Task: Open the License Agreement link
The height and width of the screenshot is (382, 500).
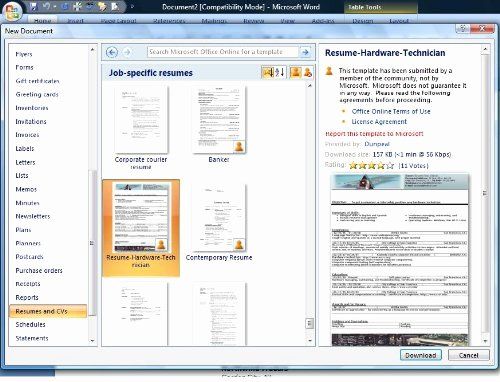Action: click(x=379, y=122)
